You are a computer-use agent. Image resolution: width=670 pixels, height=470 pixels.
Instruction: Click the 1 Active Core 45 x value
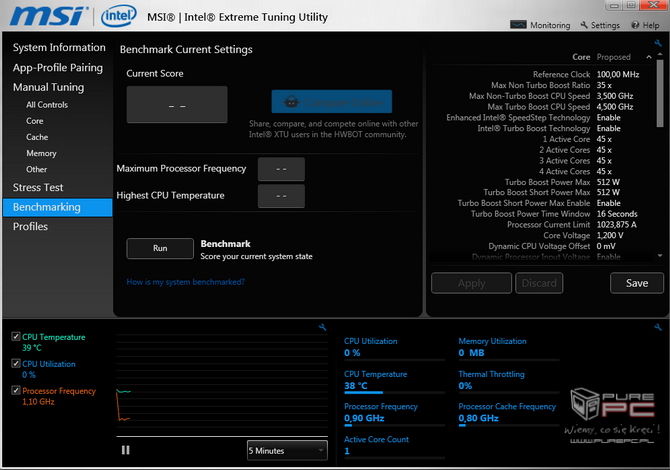coord(604,139)
